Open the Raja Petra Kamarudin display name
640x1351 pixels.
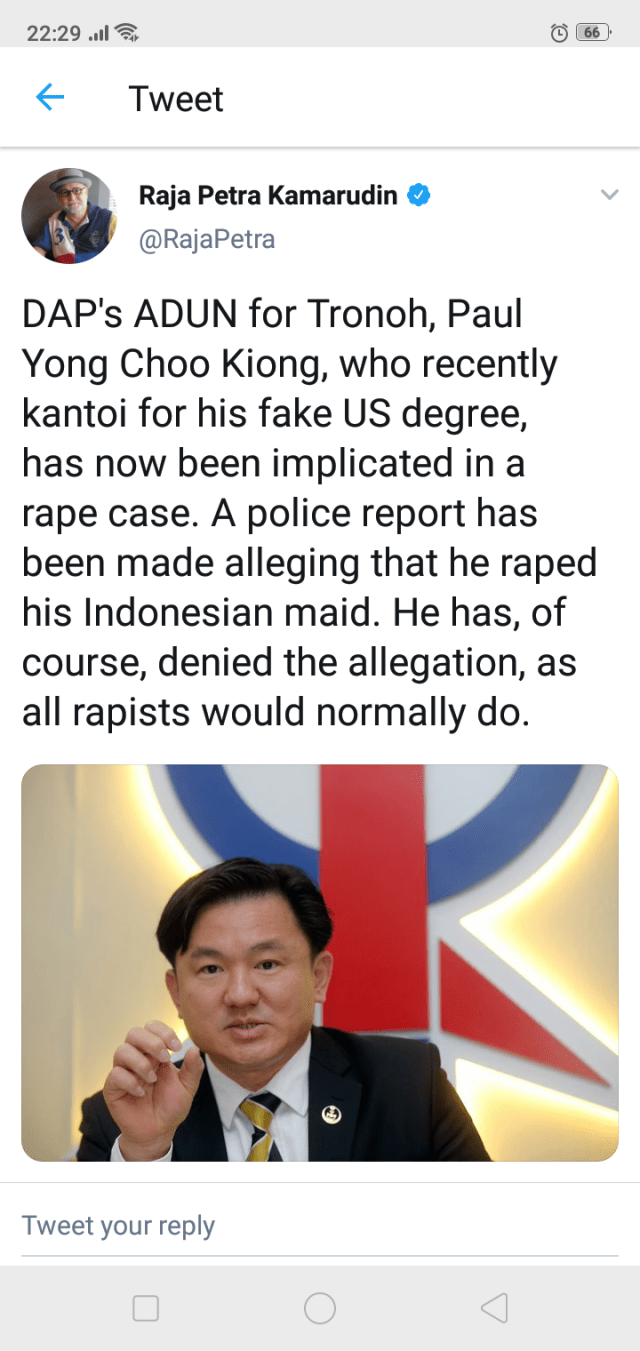tap(268, 195)
